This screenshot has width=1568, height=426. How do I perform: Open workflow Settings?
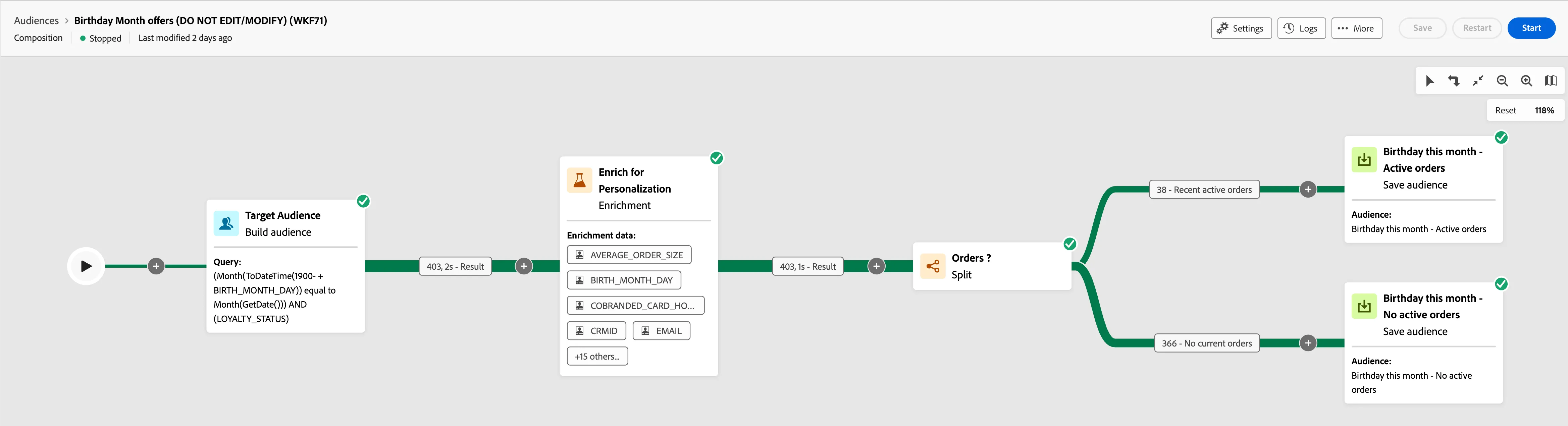pos(1241,28)
